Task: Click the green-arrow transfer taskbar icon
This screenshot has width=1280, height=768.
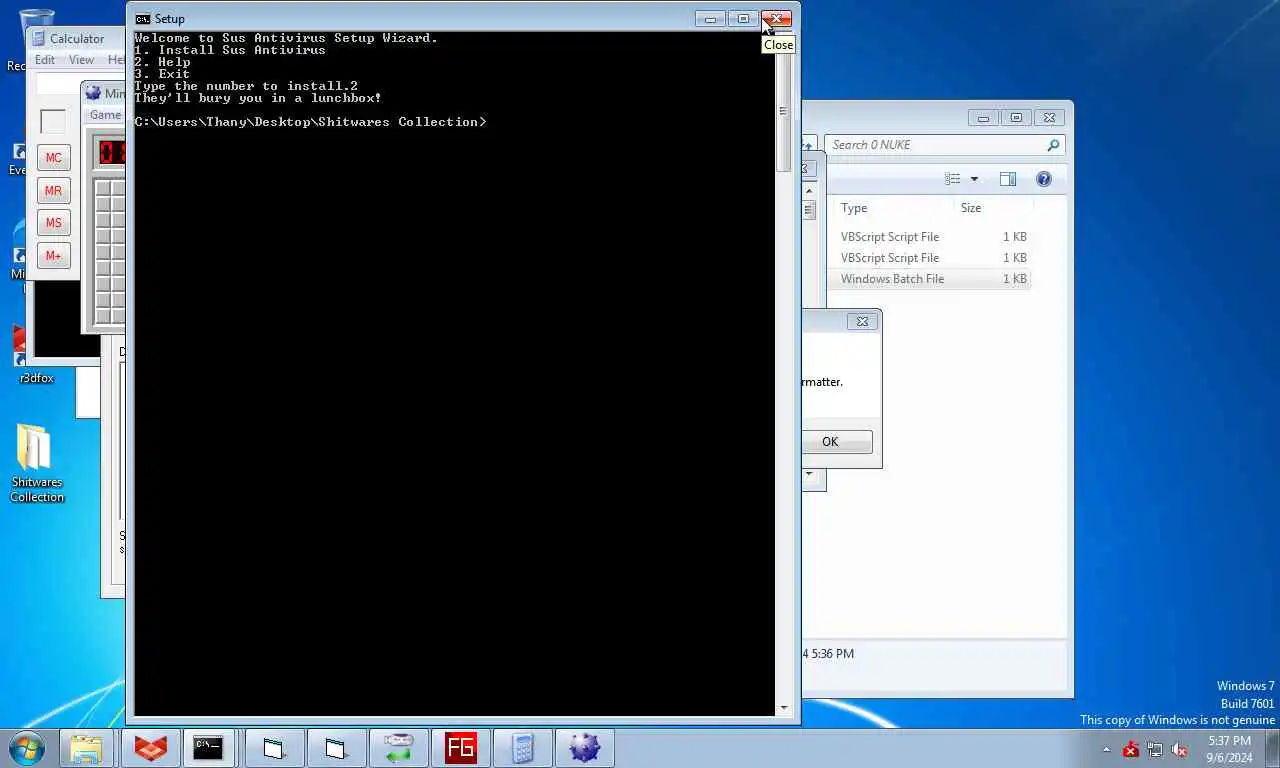Action: (x=398, y=748)
